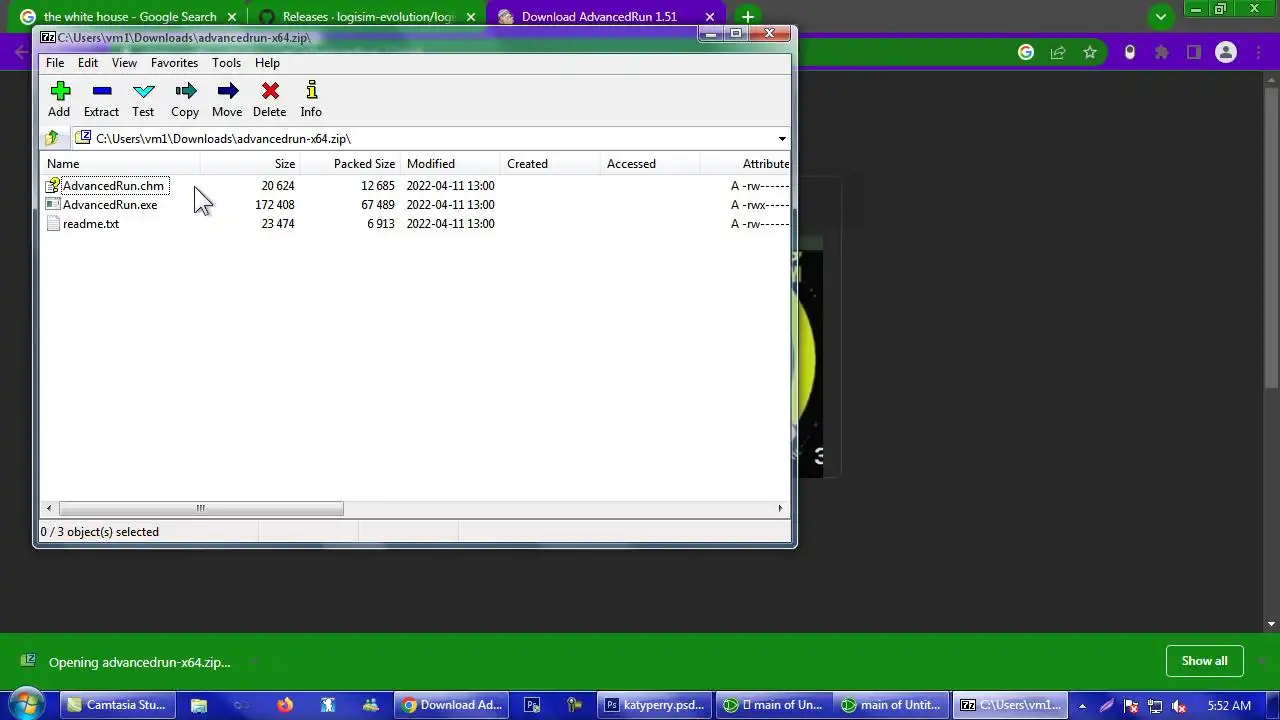Click the network tray icon
The height and width of the screenshot is (720, 1280).
(x=1155, y=706)
